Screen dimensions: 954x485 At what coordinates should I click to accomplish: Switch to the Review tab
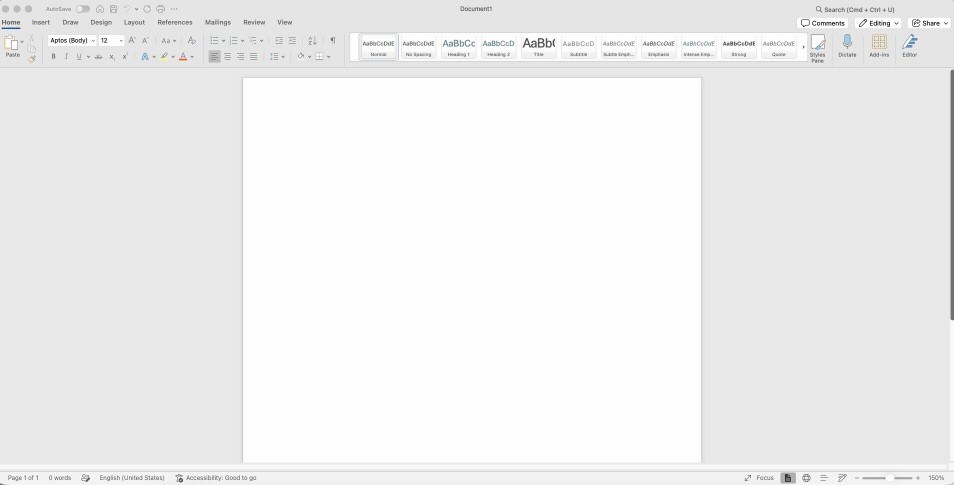(x=254, y=23)
